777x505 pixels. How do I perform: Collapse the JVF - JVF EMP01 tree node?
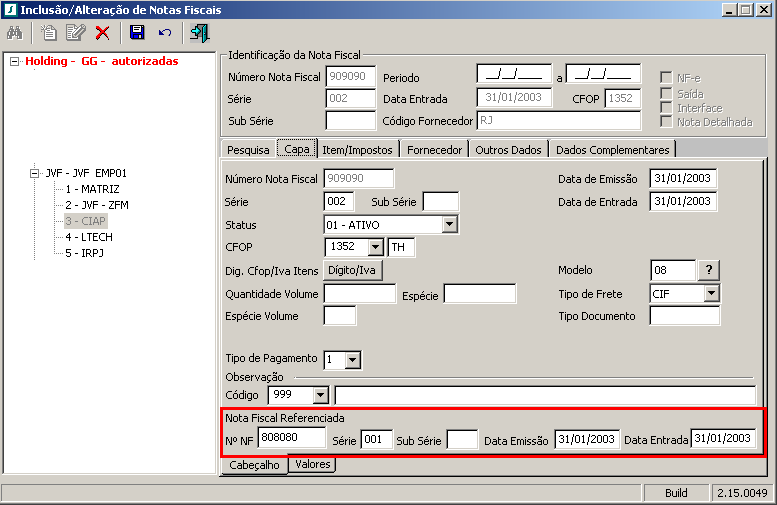coord(34,173)
